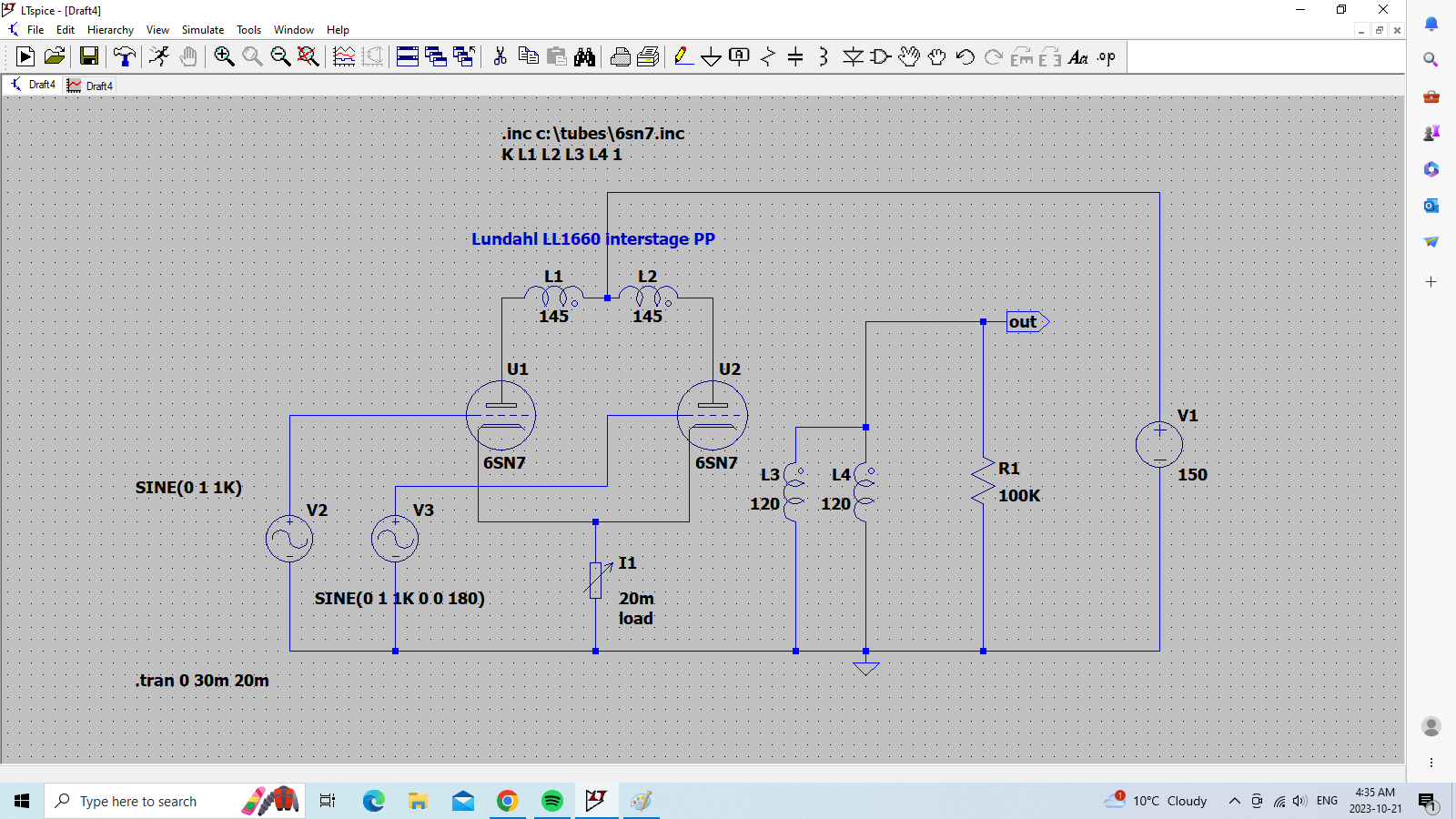1456x819 pixels.
Task: Open File Explorer from the taskbar
Action: click(x=418, y=801)
